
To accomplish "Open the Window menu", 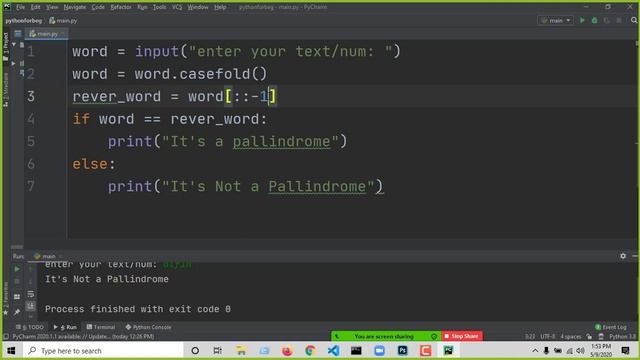I will (x=198, y=7).
